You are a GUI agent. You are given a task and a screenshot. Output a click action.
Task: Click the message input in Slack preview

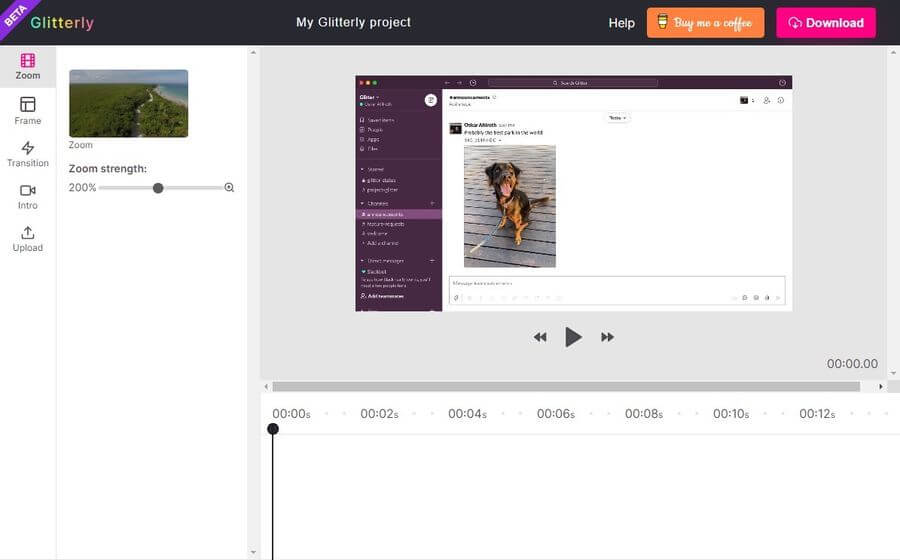(617, 290)
